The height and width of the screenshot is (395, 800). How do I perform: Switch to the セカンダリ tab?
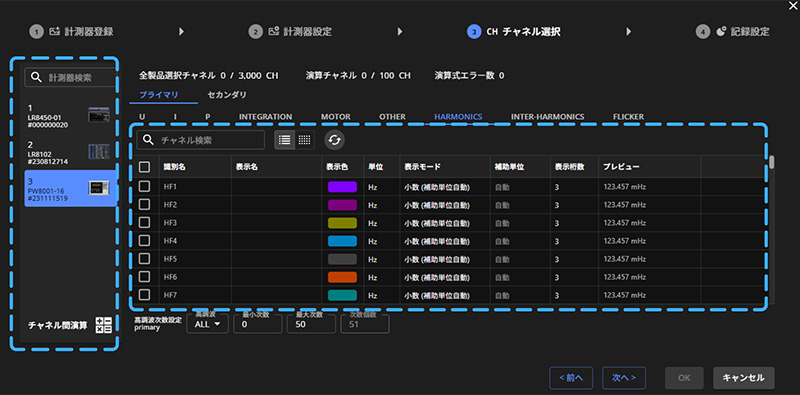(227, 95)
